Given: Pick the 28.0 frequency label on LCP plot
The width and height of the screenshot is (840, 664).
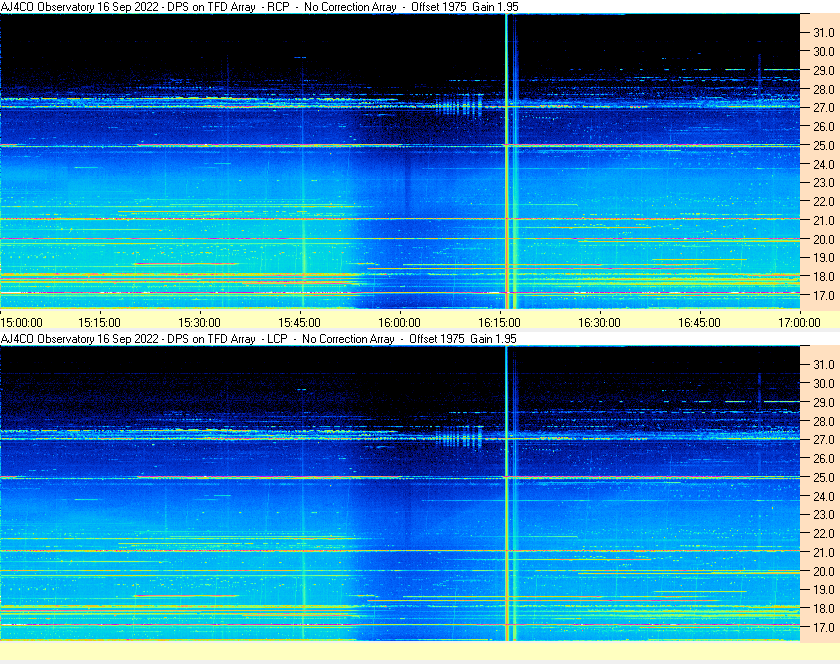Looking at the screenshot, I should pyautogui.click(x=824, y=421).
